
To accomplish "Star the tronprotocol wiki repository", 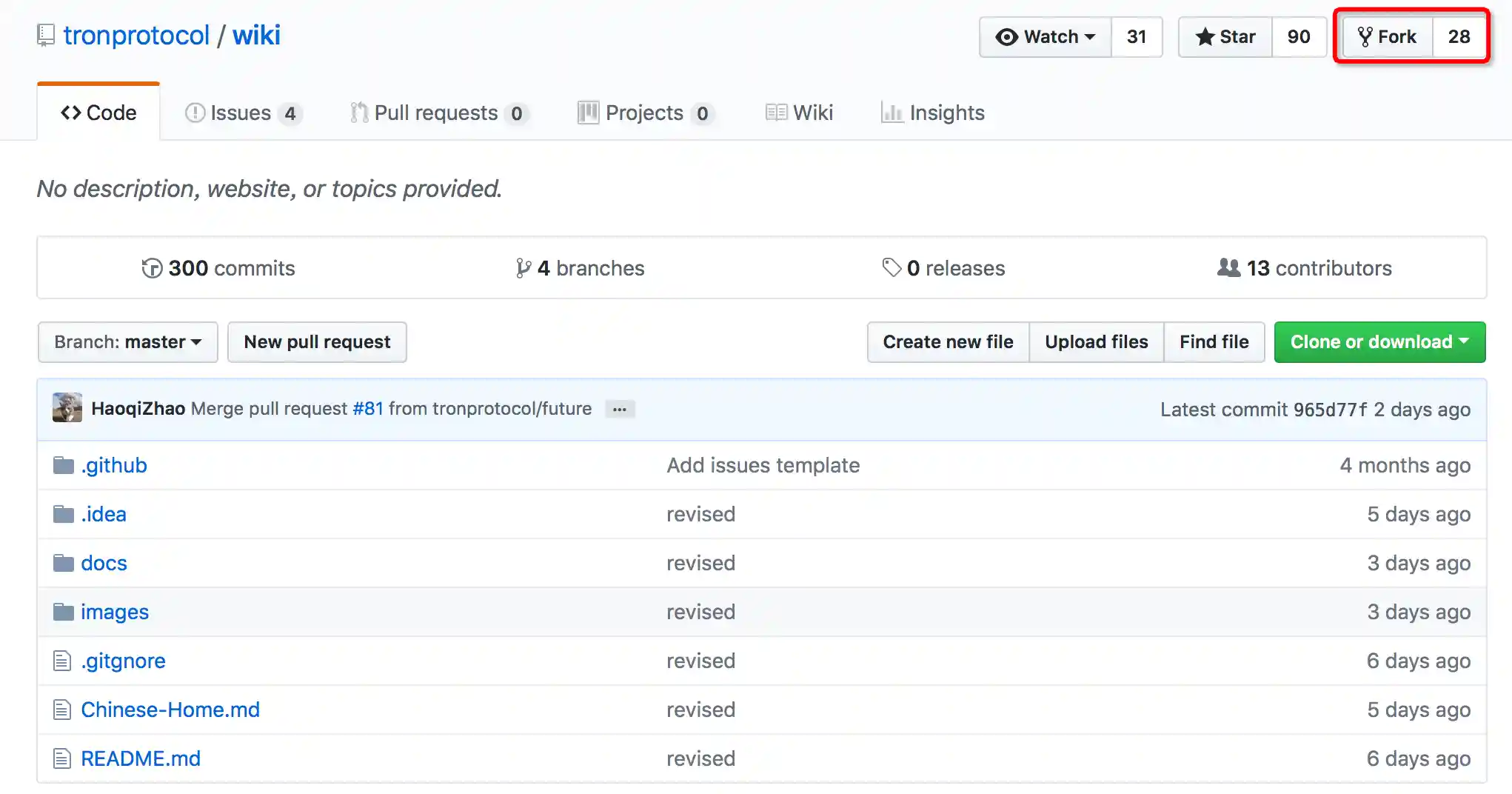I will pyautogui.click(x=1225, y=37).
